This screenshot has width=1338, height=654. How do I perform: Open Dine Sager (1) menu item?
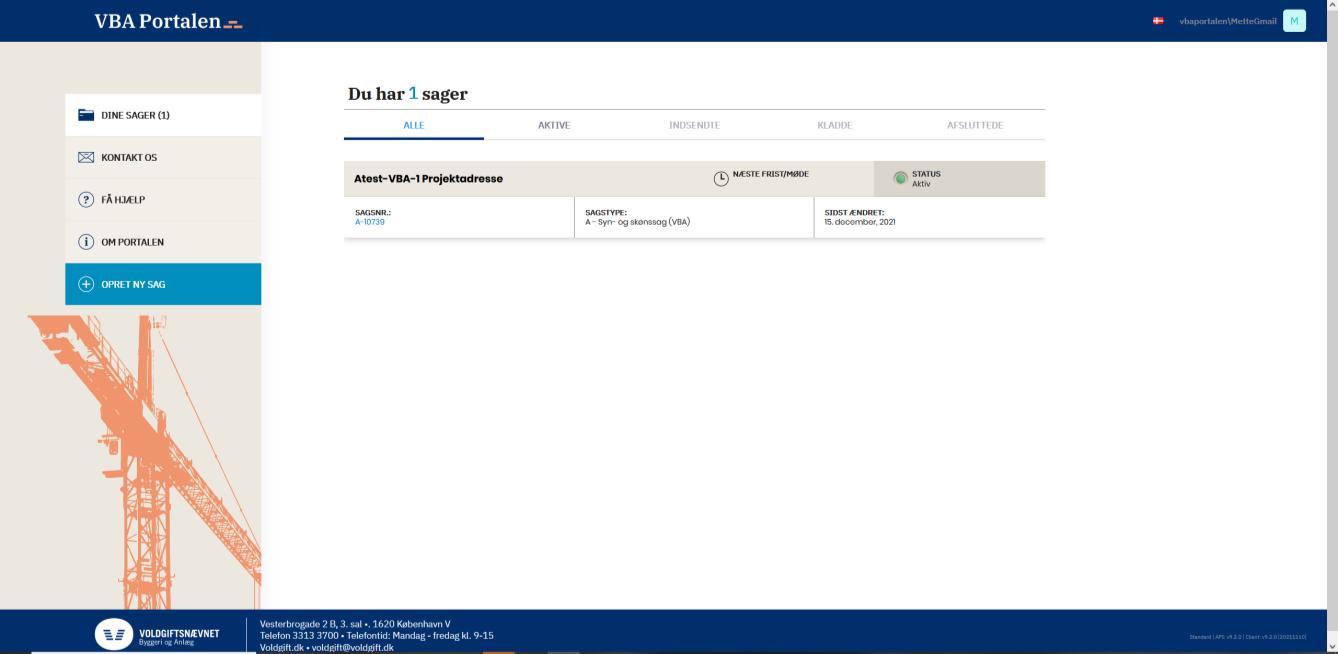coord(163,115)
